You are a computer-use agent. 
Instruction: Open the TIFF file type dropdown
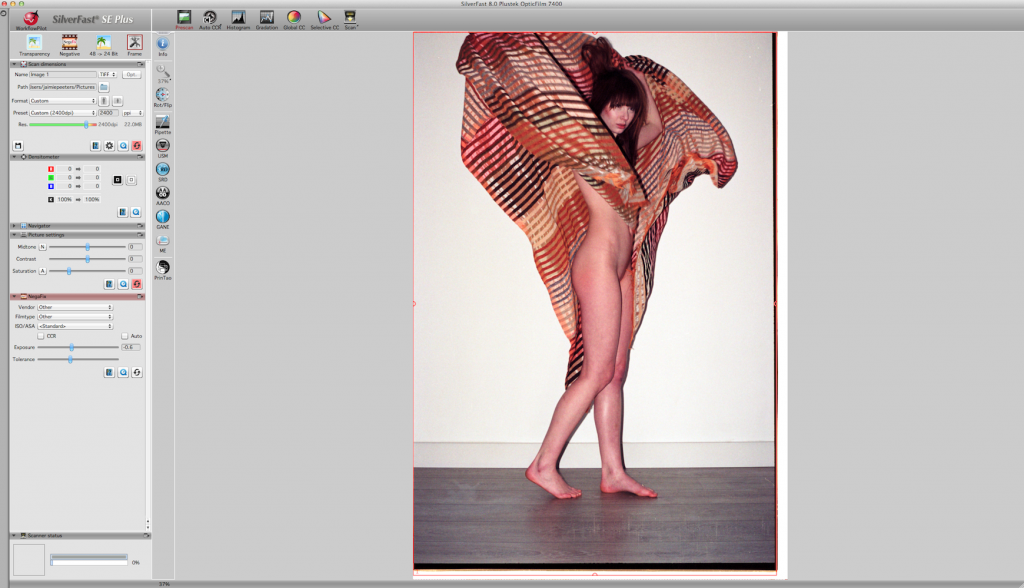coord(108,74)
